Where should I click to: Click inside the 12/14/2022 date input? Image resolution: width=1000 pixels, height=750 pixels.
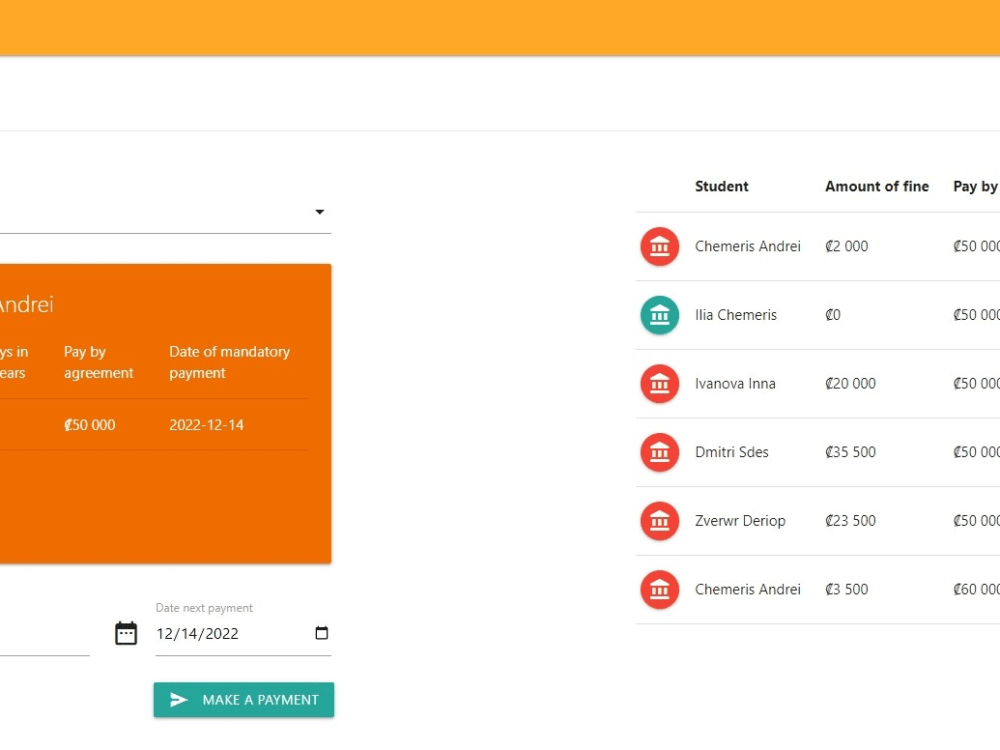pyautogui.click(x=220, y=633)
